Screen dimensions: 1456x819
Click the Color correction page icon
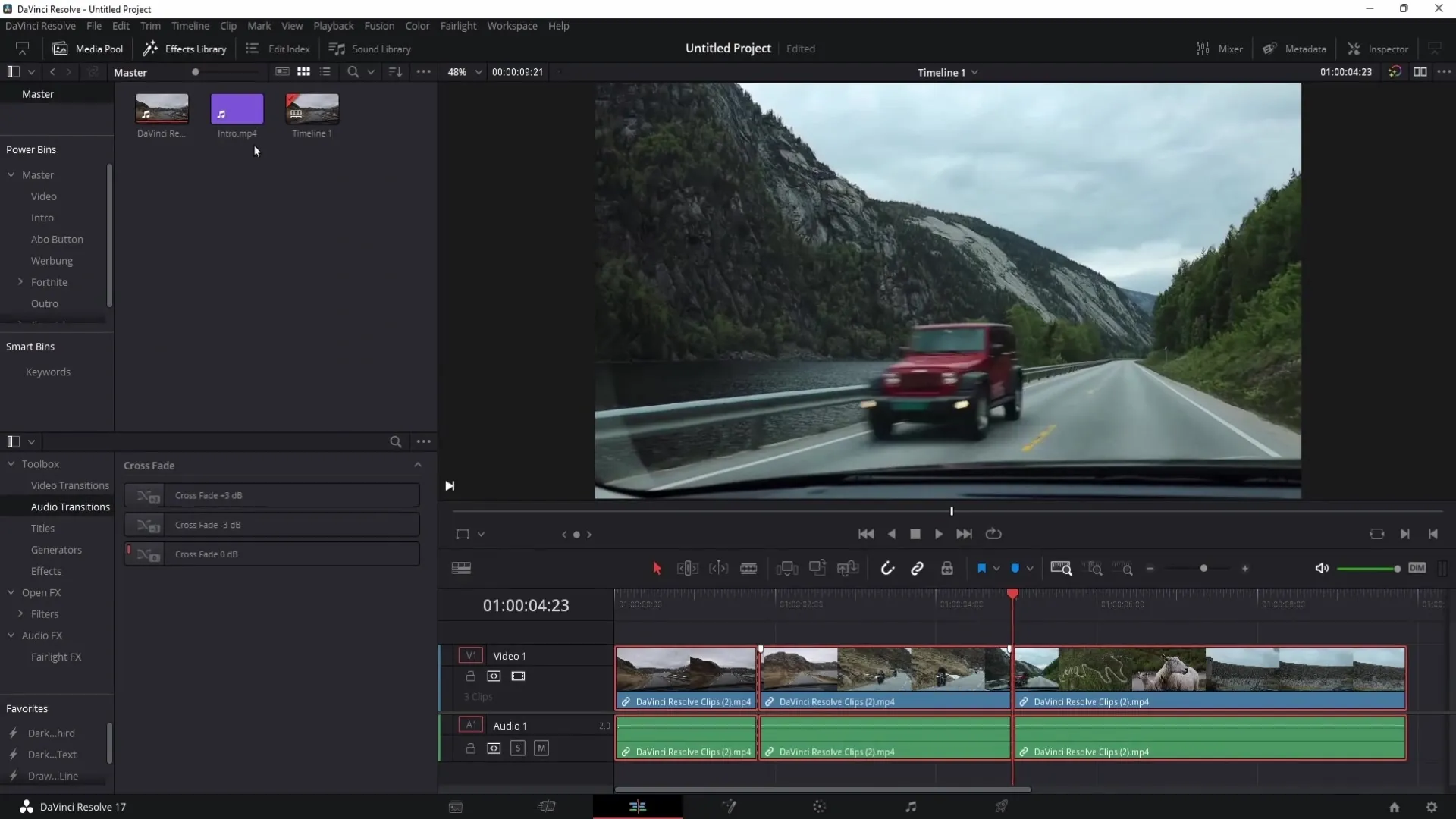819,806
